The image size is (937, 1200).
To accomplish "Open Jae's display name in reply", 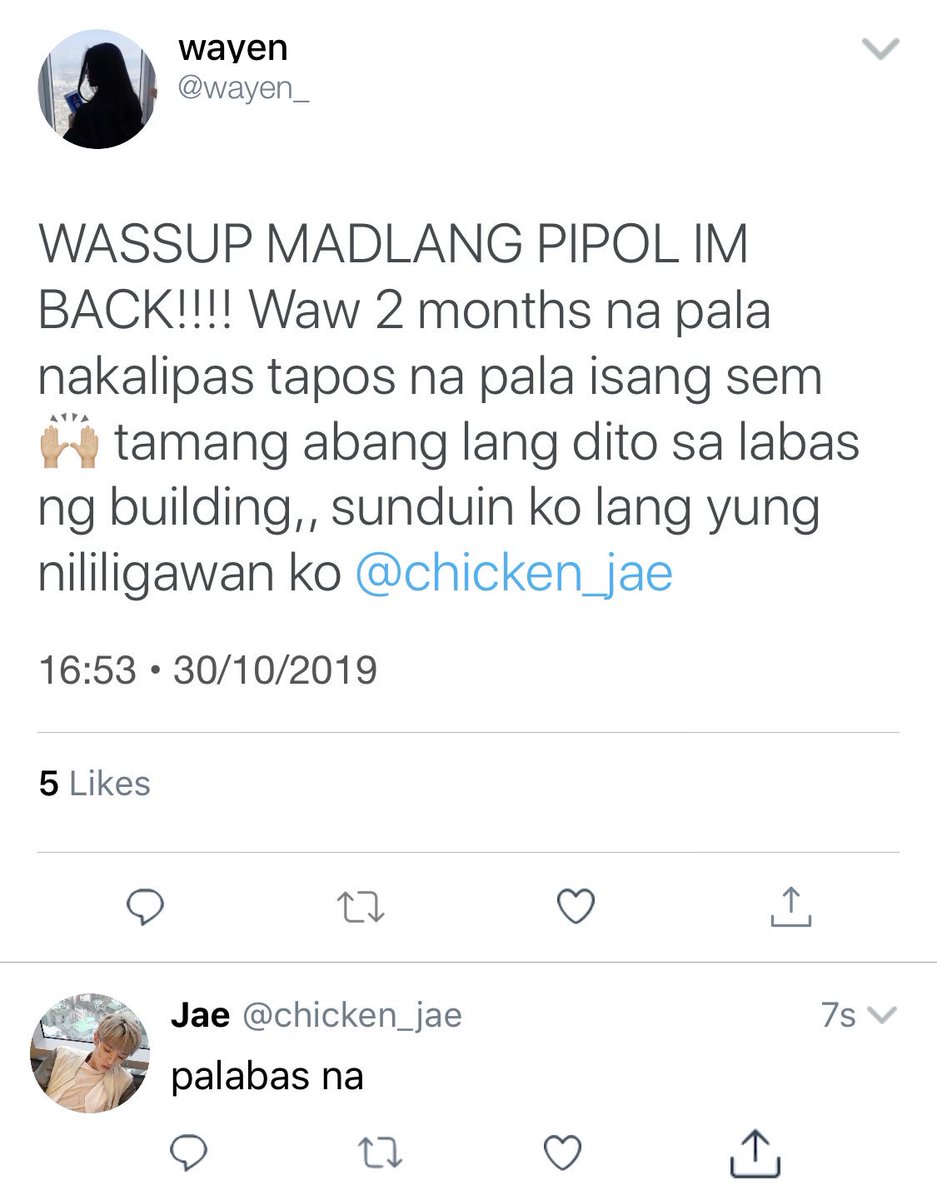I will click(x=200, y=1016).
